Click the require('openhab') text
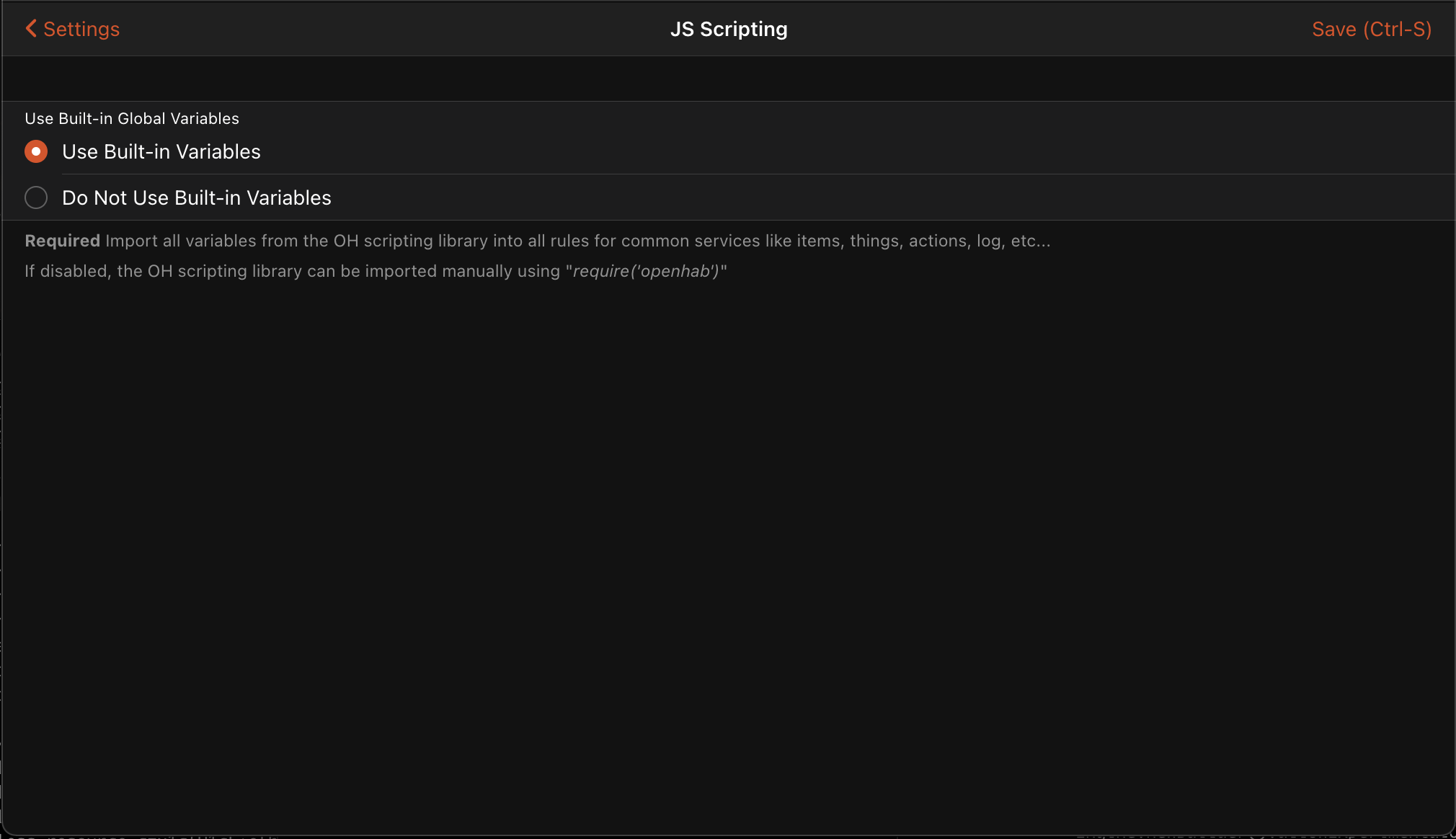 (x=644, y=271)
